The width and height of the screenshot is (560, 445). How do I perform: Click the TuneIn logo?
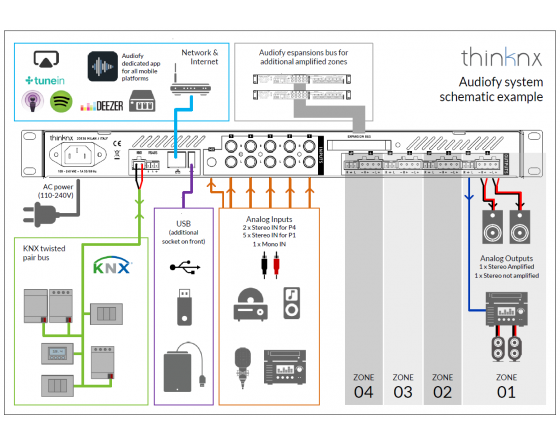45,80
